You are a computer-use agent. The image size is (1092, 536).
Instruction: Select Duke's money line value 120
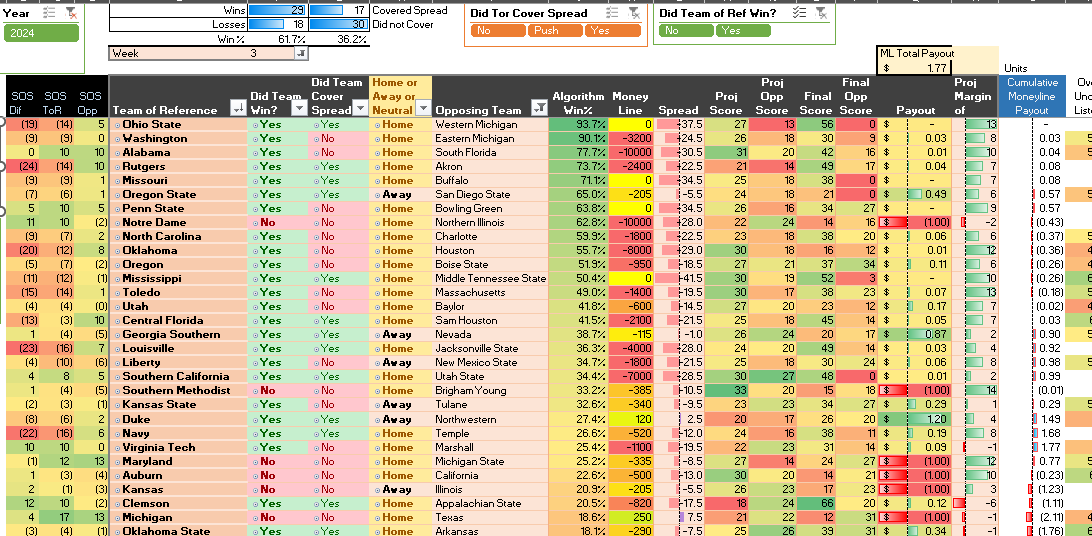pos(630,419)
